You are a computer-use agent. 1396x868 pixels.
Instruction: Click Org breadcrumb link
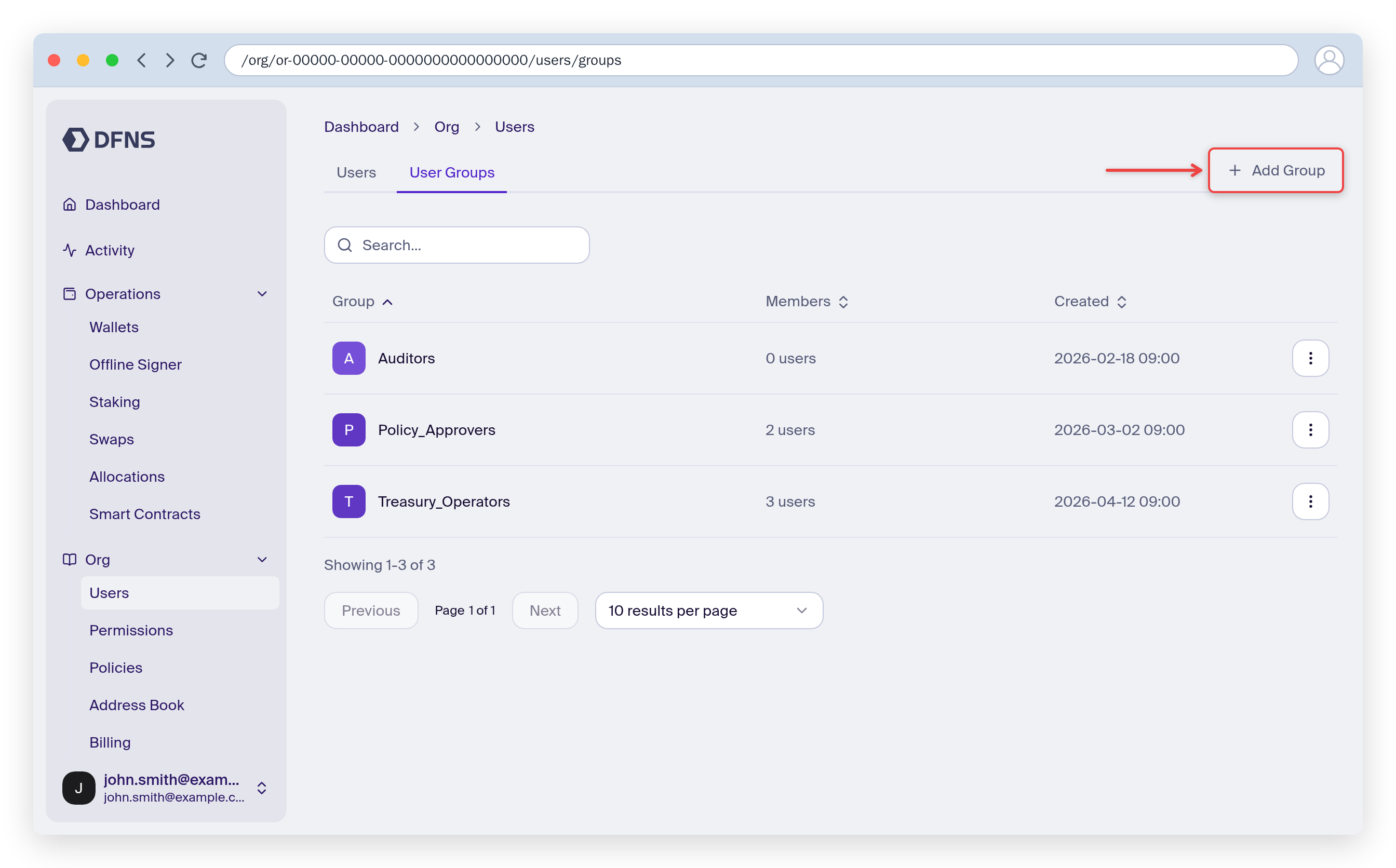[x=446, y=127]
